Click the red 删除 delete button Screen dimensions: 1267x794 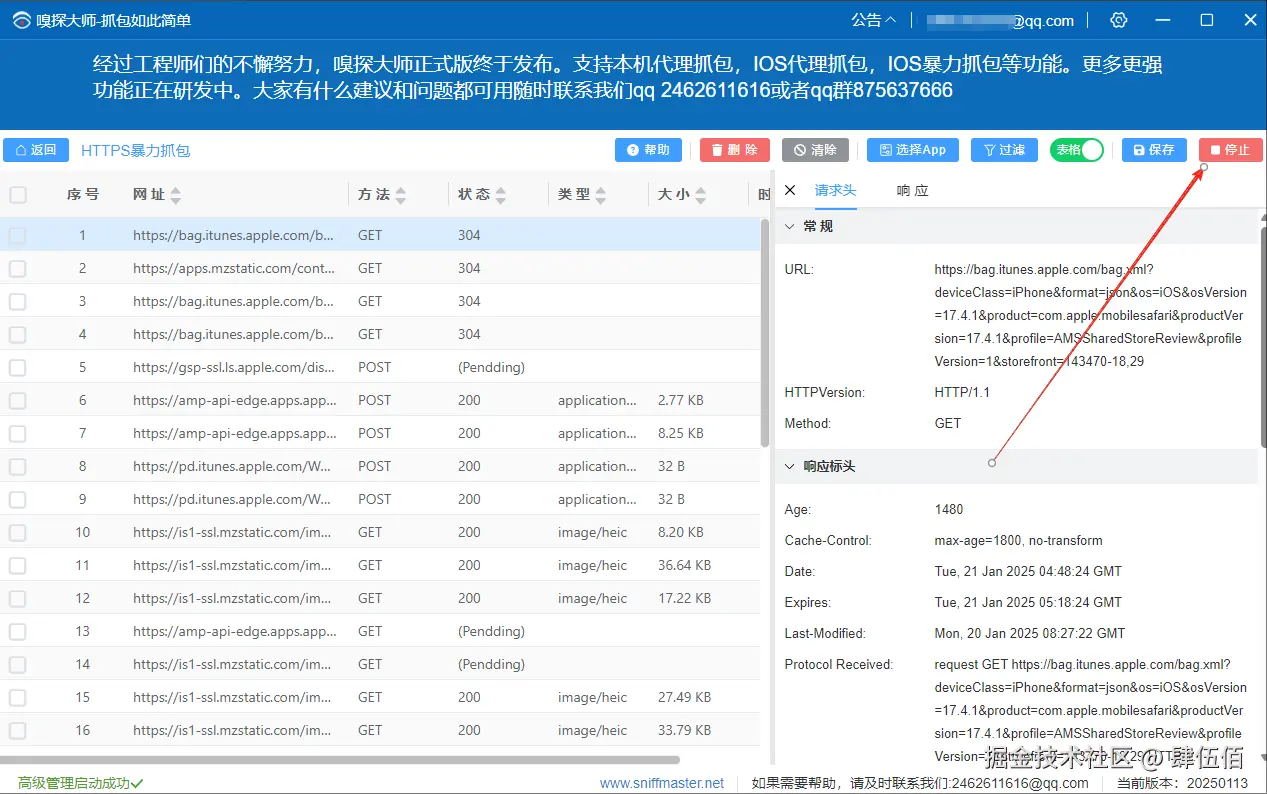coord(734,150)
